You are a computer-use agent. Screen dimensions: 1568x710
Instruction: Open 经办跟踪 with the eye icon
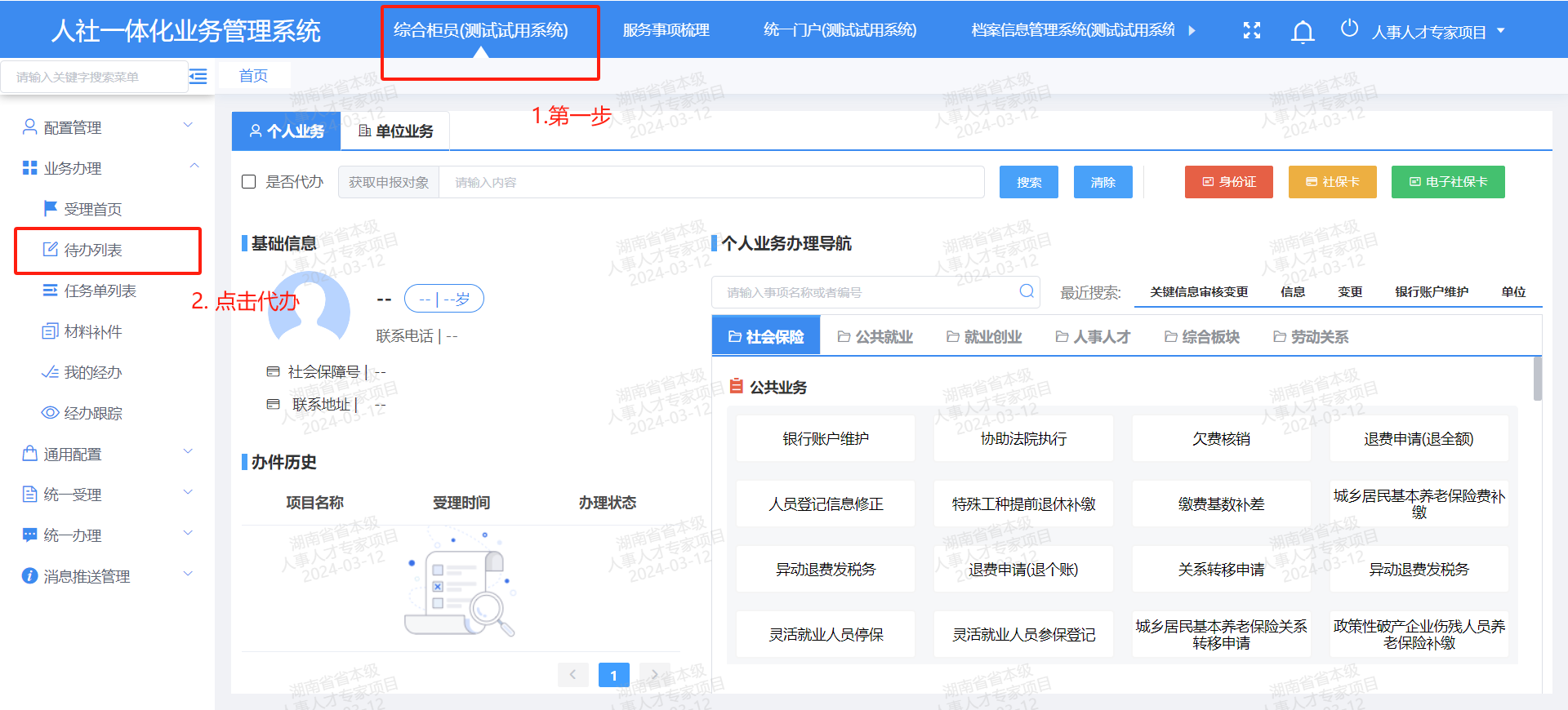(82, 413)
